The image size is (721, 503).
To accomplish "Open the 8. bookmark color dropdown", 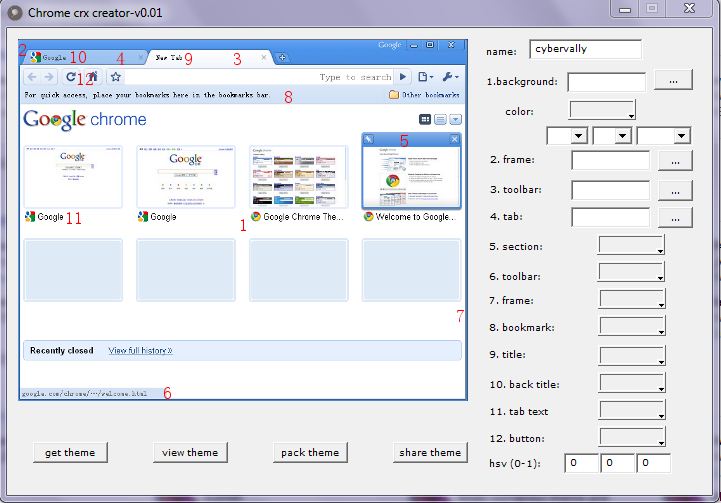I will click(632, 326).
